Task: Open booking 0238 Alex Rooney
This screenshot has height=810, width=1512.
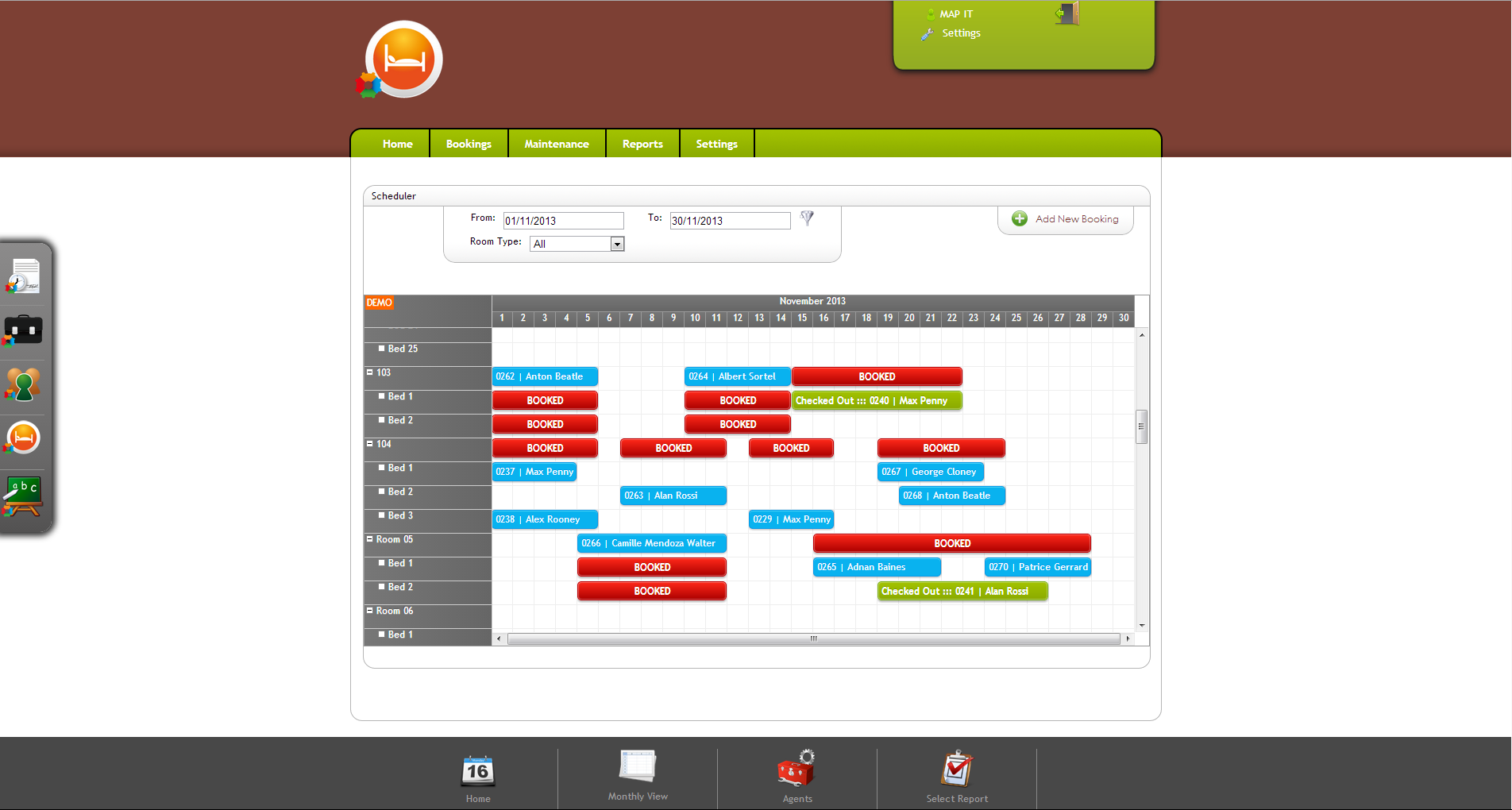Action: pos(545,519)
